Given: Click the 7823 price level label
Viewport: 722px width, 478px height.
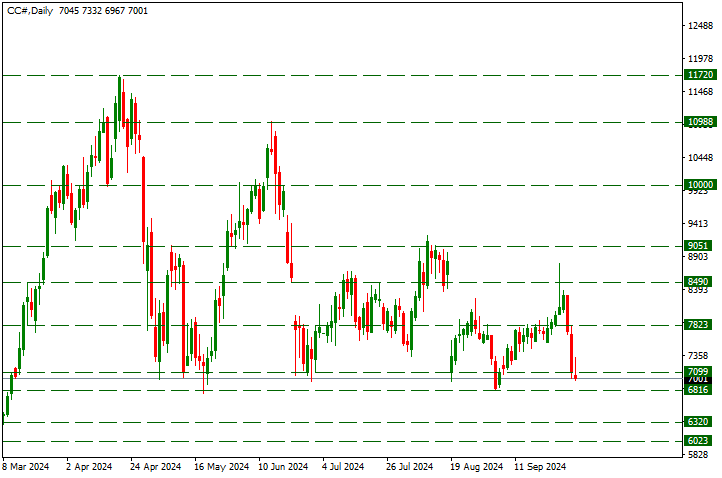Looking at the screenshot, I should click(700, 325).
